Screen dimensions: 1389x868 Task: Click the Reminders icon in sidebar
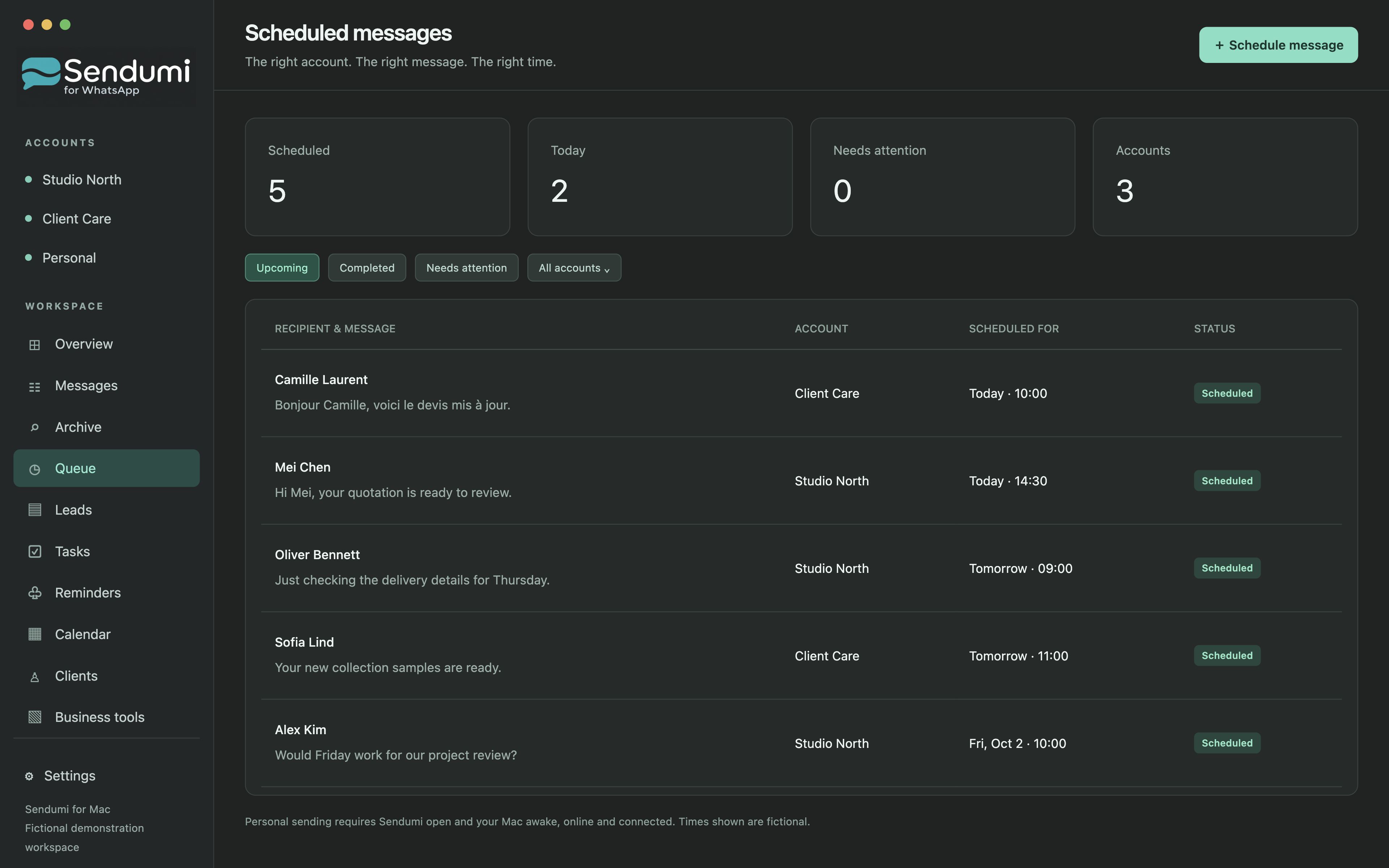click(x=34, y=593)
